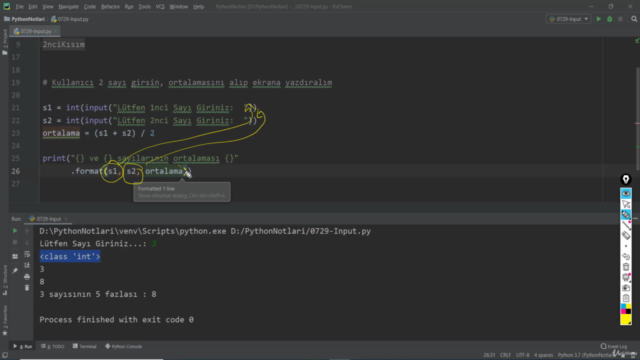
Task: Rerun program with Run panel green arrow
Action: click(15, 231)
